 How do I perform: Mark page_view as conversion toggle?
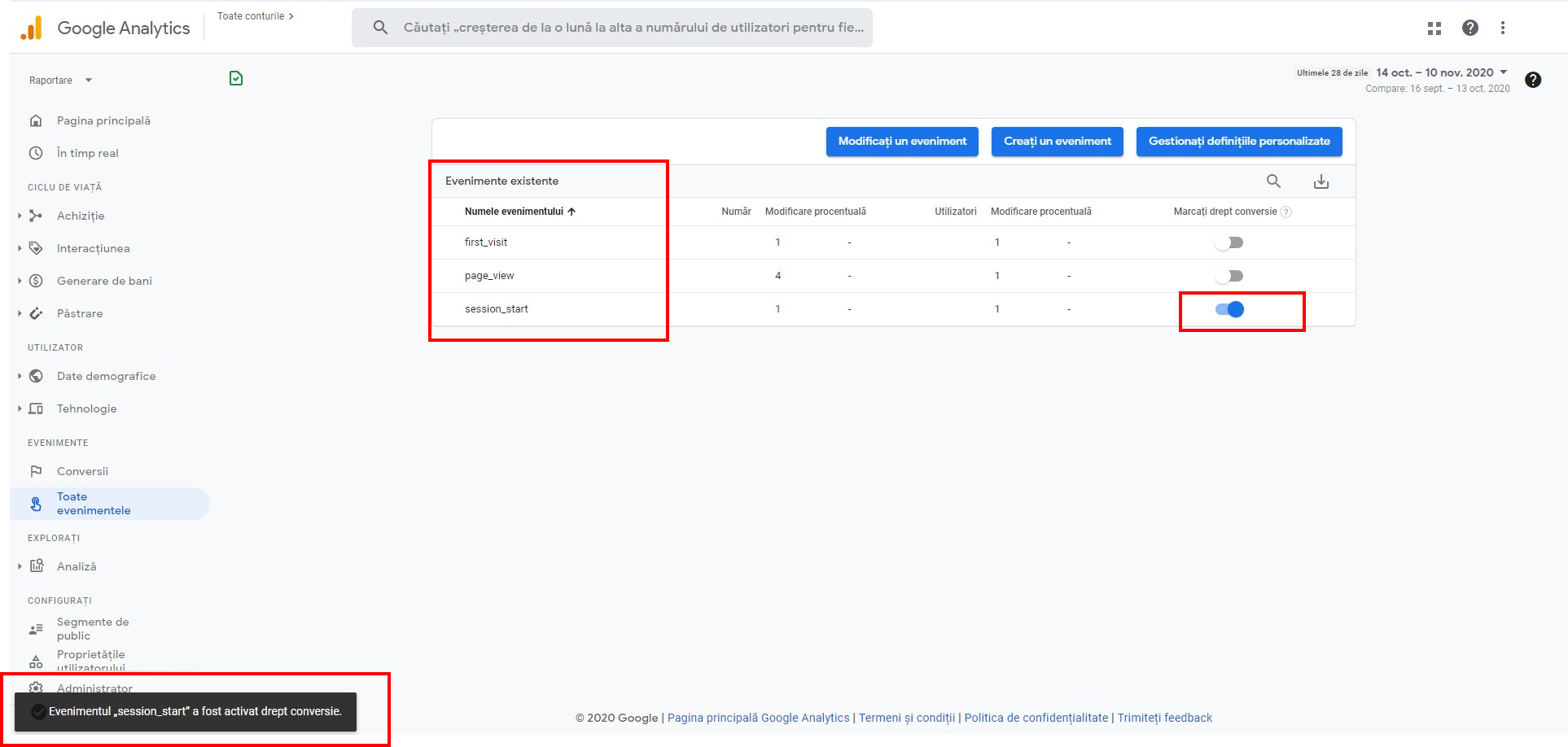(1229, 276)
